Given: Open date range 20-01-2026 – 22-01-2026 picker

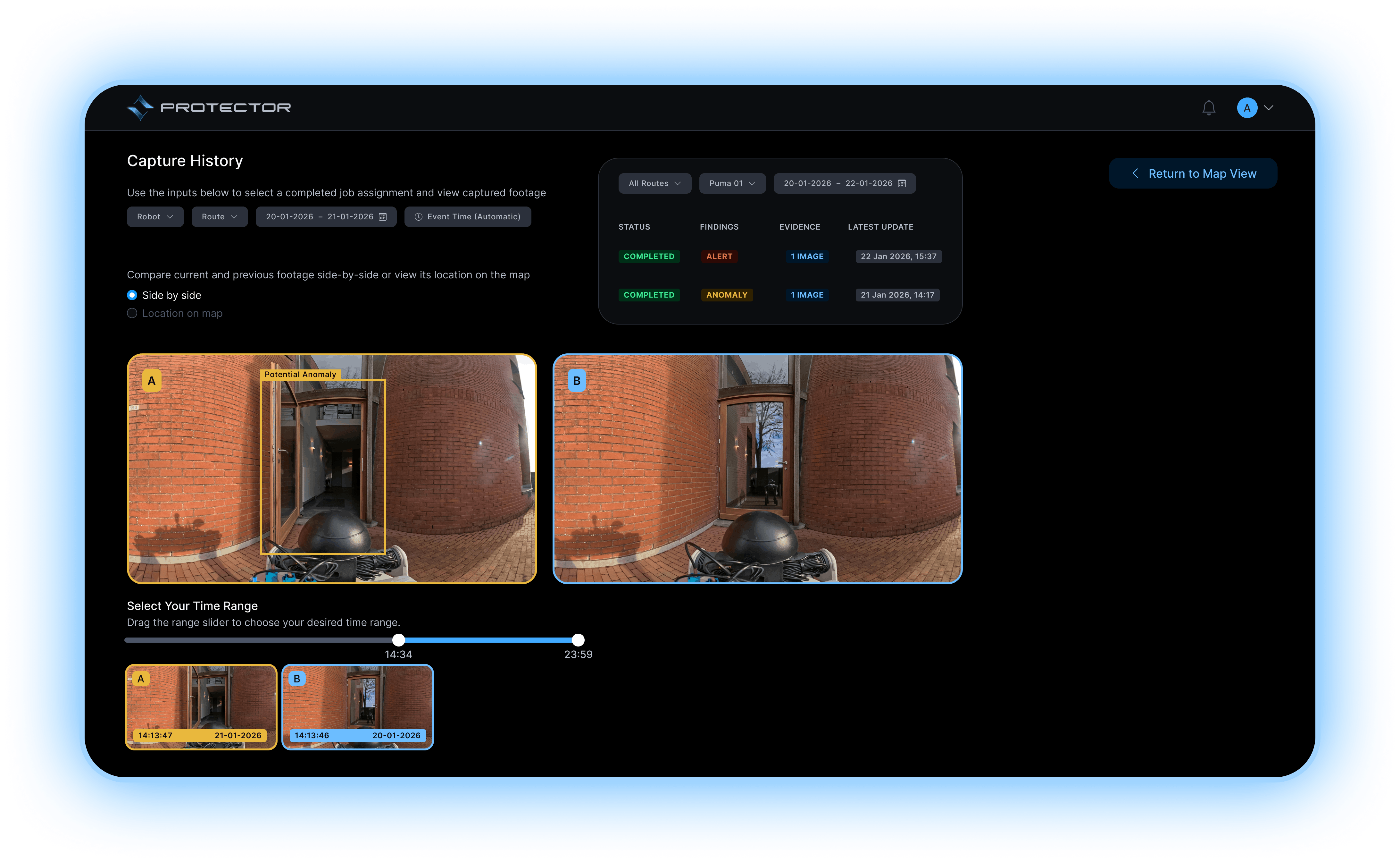Looking at the screenshot, I should (845, 183).
